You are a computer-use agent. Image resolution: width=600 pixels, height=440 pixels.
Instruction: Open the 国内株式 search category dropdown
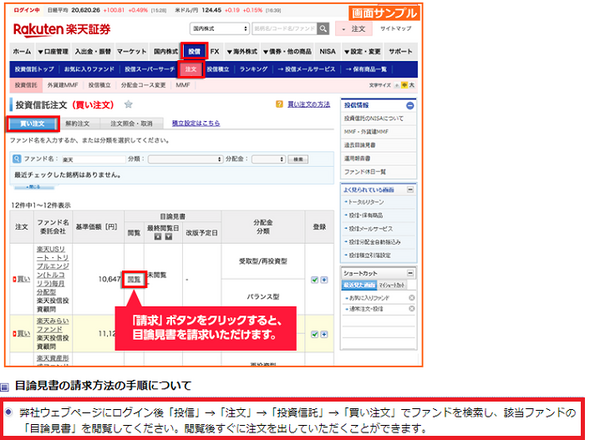pyautogui.click(x=220, y=29)
